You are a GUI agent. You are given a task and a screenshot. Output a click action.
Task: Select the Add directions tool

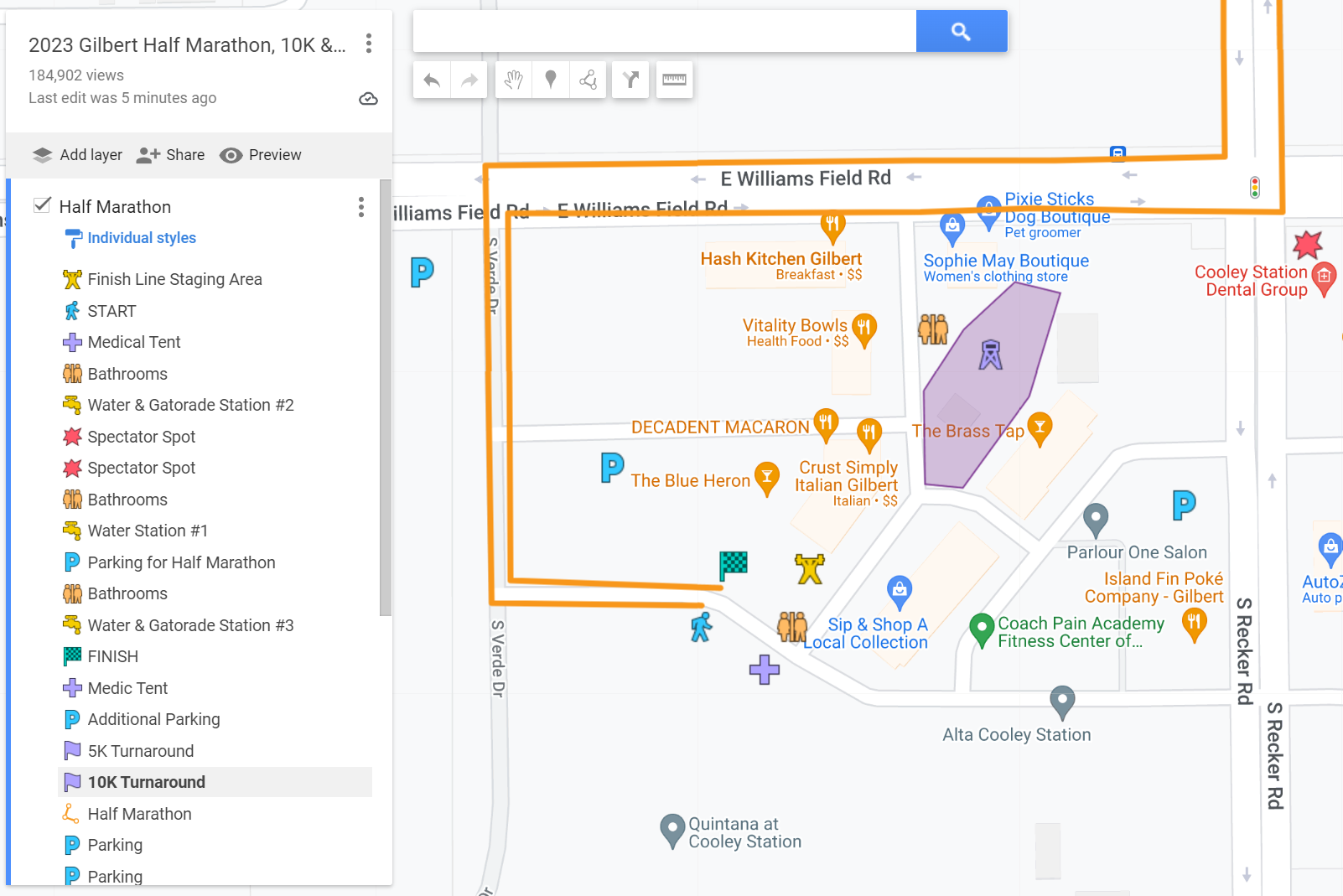pos(630,80)
